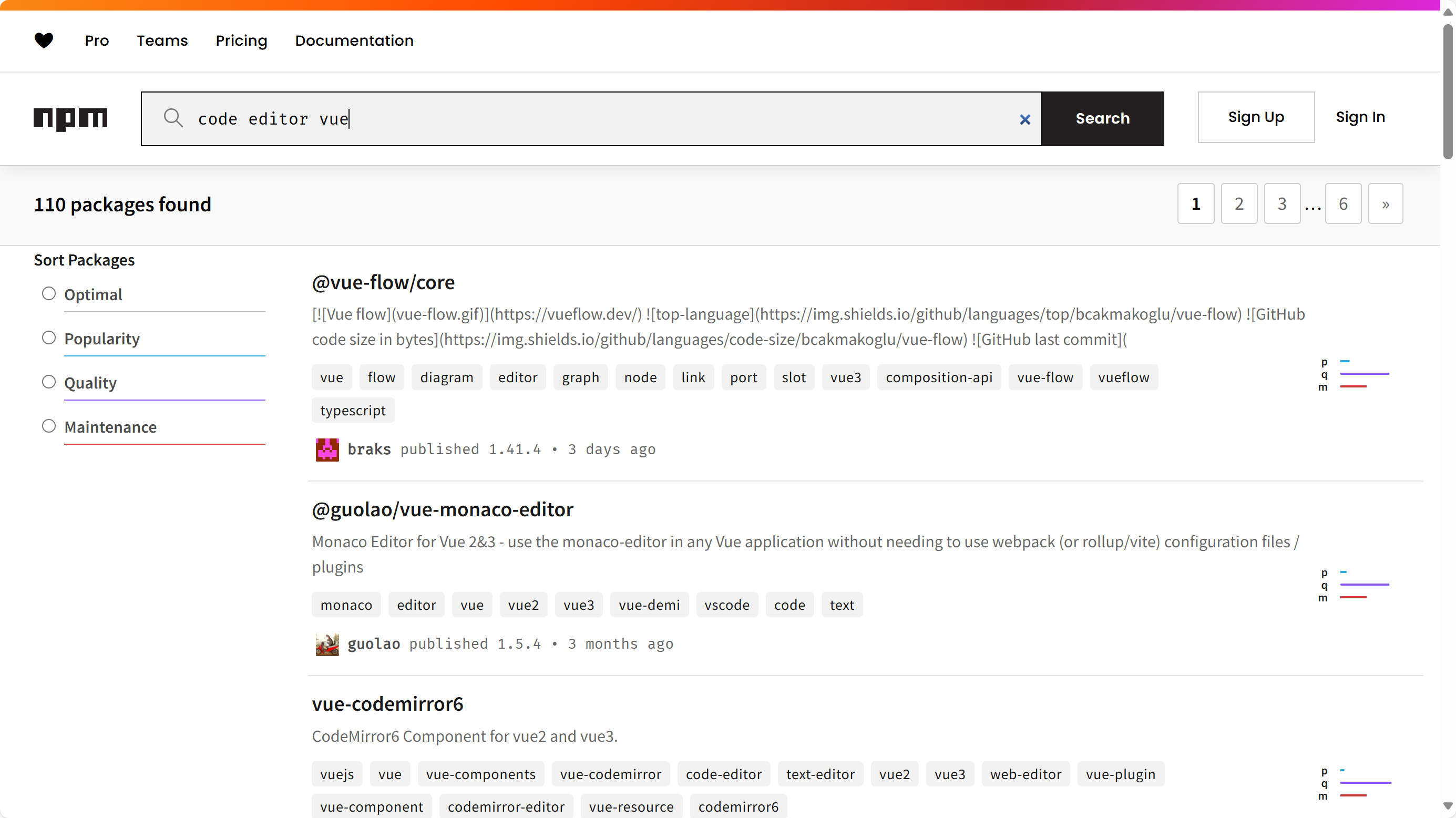Click the vue-component keyword tag

pos(371,806)
